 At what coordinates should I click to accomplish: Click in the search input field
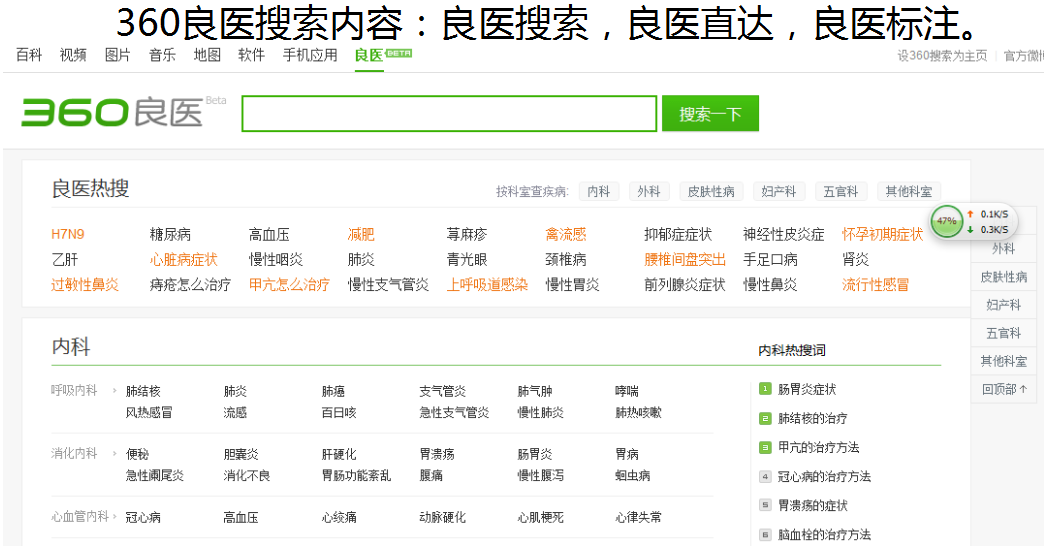tap(449, 113)
